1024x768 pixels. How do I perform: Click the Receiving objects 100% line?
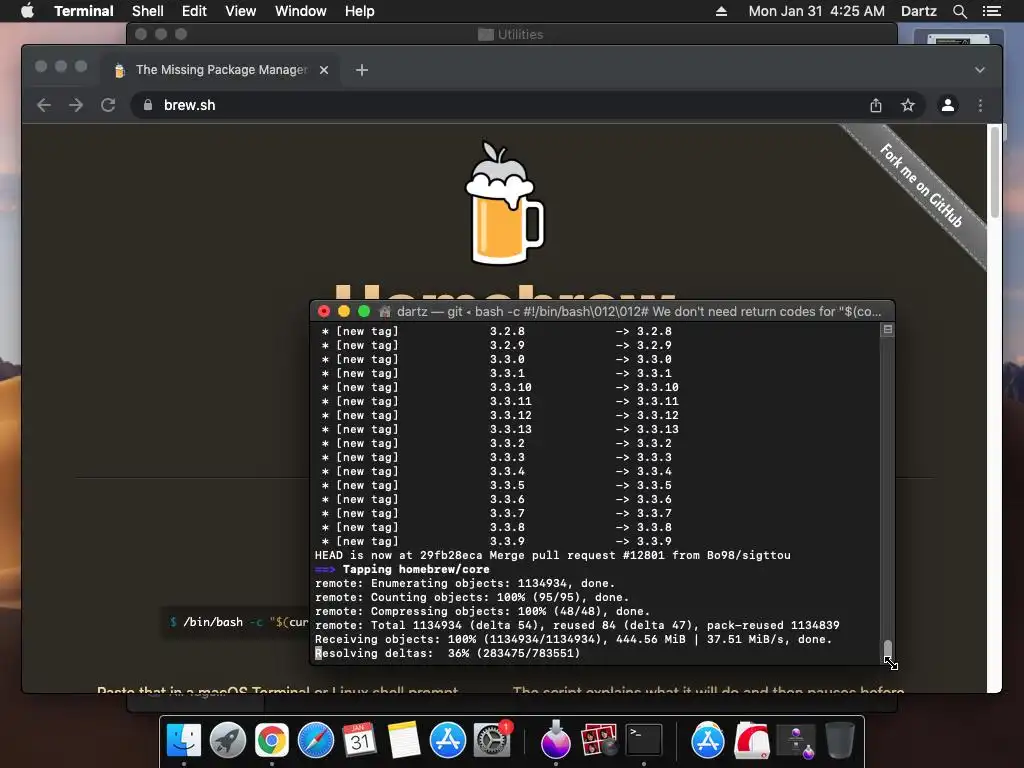[x=573, y=639]
